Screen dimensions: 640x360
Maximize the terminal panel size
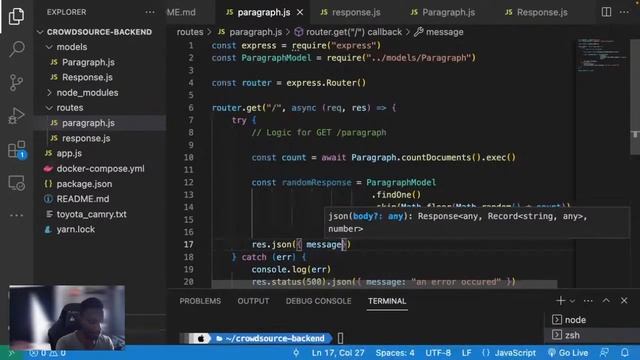tap(606, 301)
